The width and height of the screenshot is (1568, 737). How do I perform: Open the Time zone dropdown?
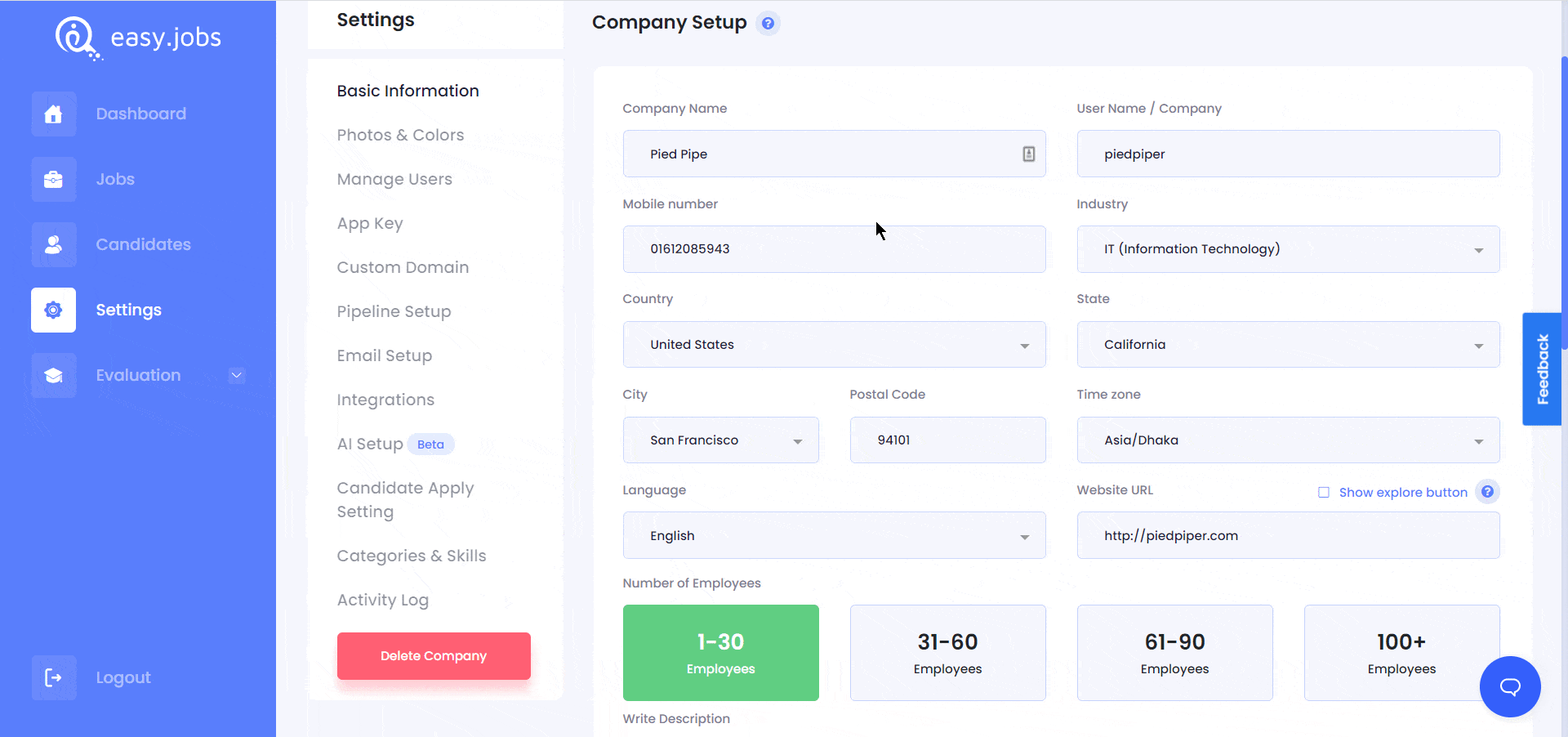1288,440
